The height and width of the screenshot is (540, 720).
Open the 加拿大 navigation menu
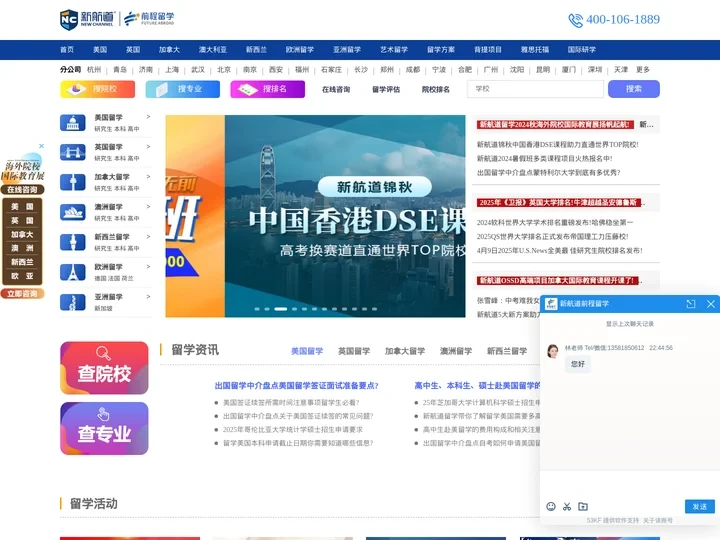(x=169, y=50)
